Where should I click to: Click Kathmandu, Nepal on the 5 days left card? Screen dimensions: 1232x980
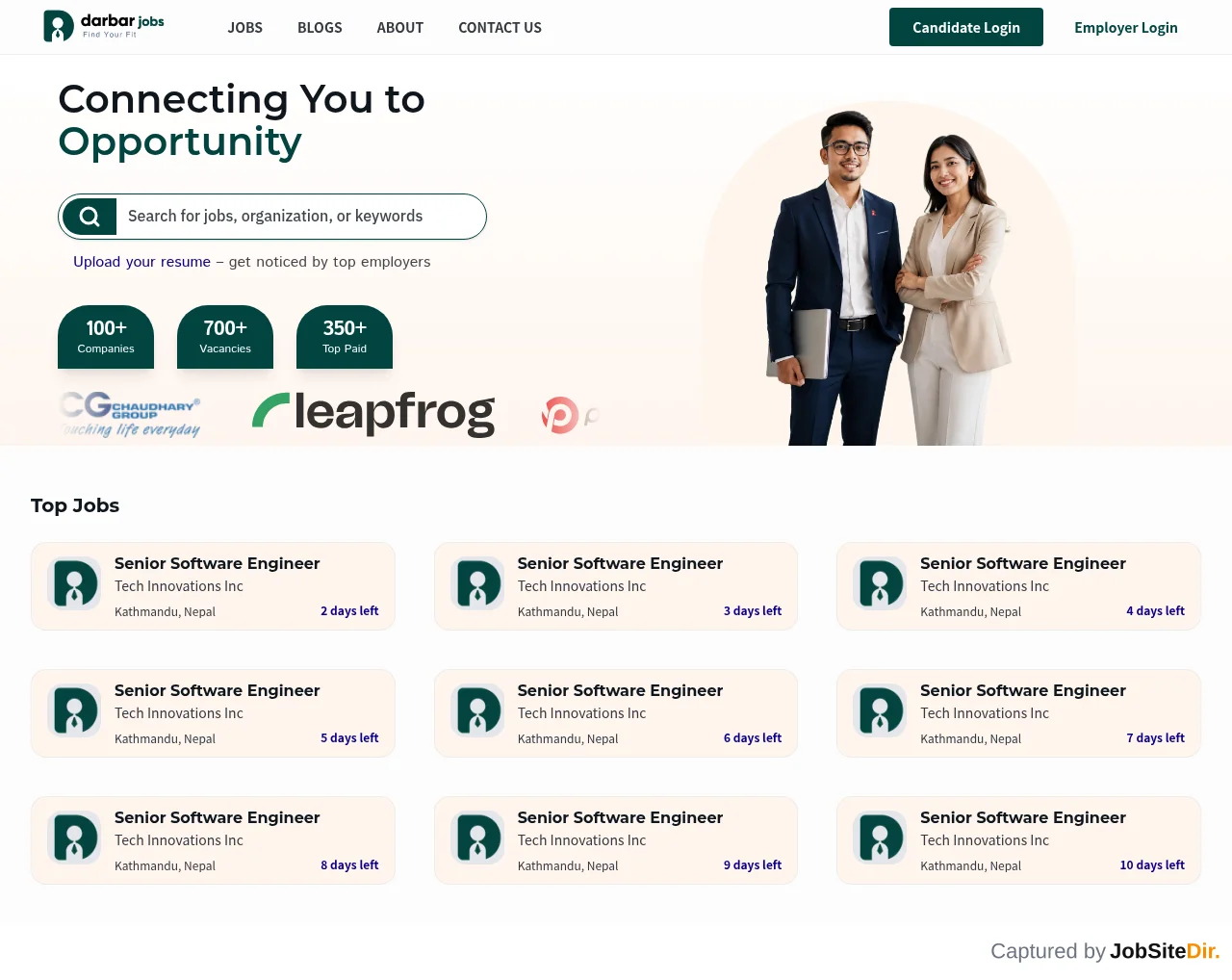click(165, 739)
